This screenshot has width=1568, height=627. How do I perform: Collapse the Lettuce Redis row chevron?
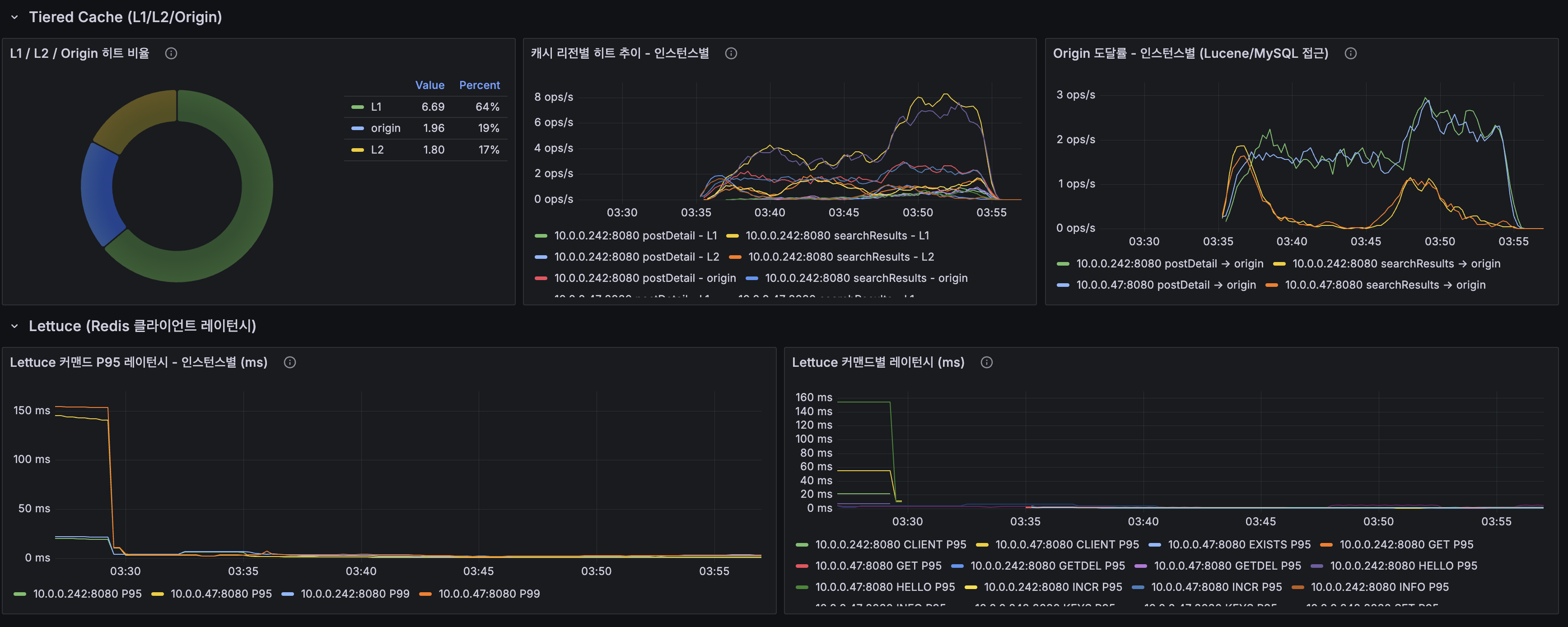click(14, 327)
